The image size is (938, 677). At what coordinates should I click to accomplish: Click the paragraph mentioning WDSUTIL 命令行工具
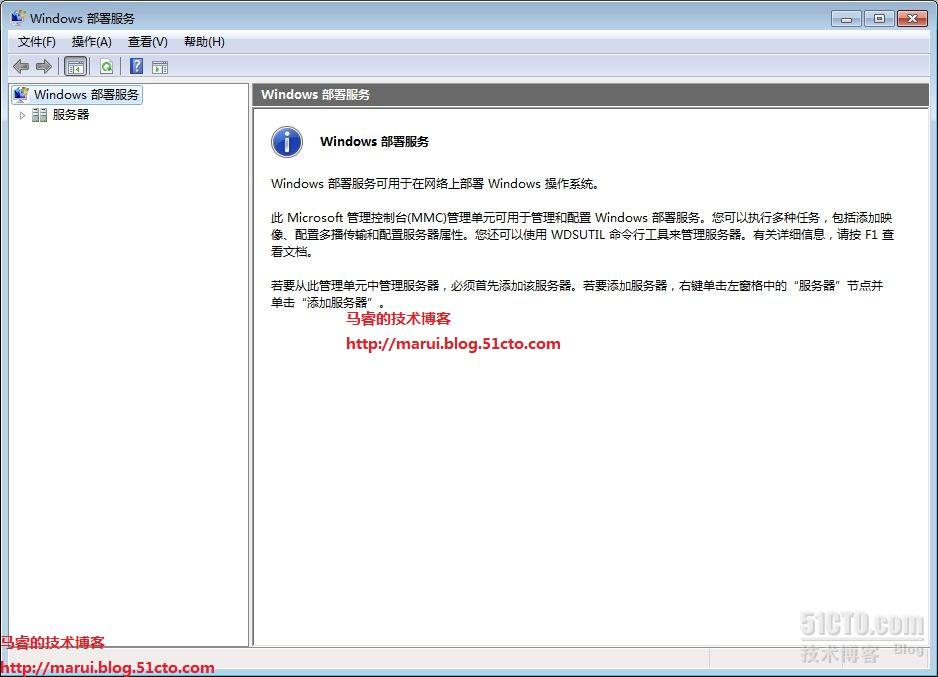pyautogui.click(x=582, y=234)
